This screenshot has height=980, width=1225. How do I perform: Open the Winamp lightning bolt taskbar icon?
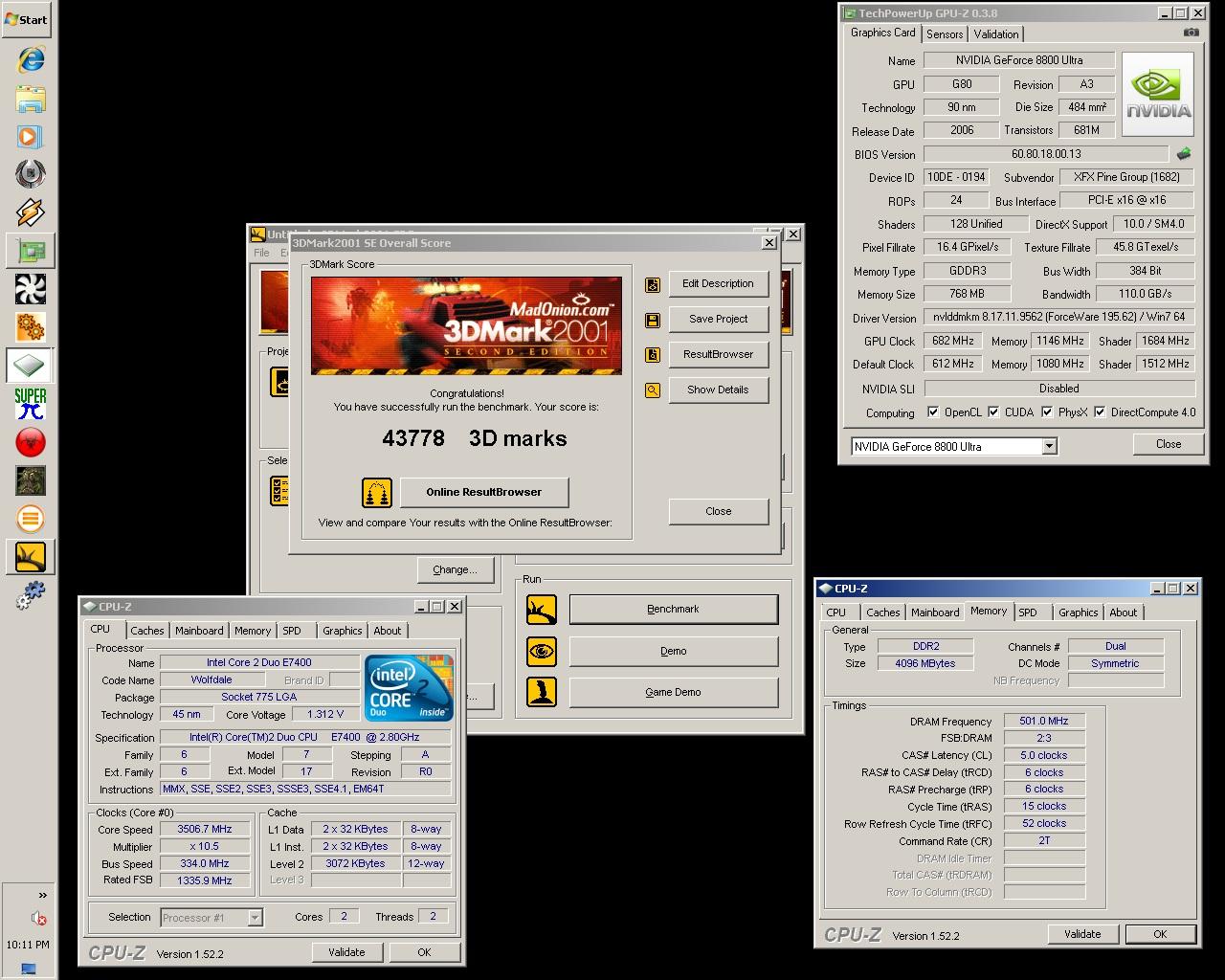pyautogui.click(x=30, y=212)
